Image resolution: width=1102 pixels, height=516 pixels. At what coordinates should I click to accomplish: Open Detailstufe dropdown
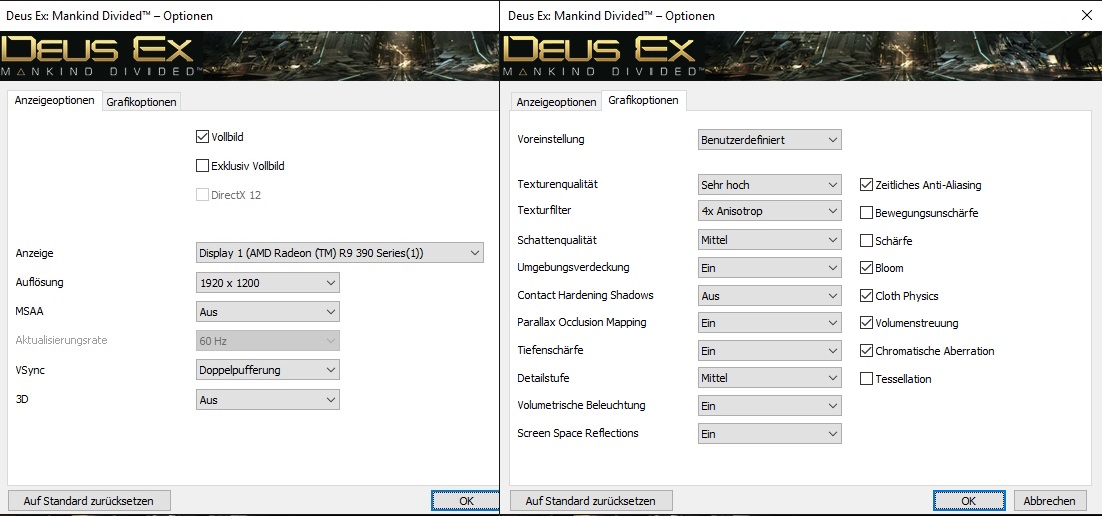tap(769, 378)
